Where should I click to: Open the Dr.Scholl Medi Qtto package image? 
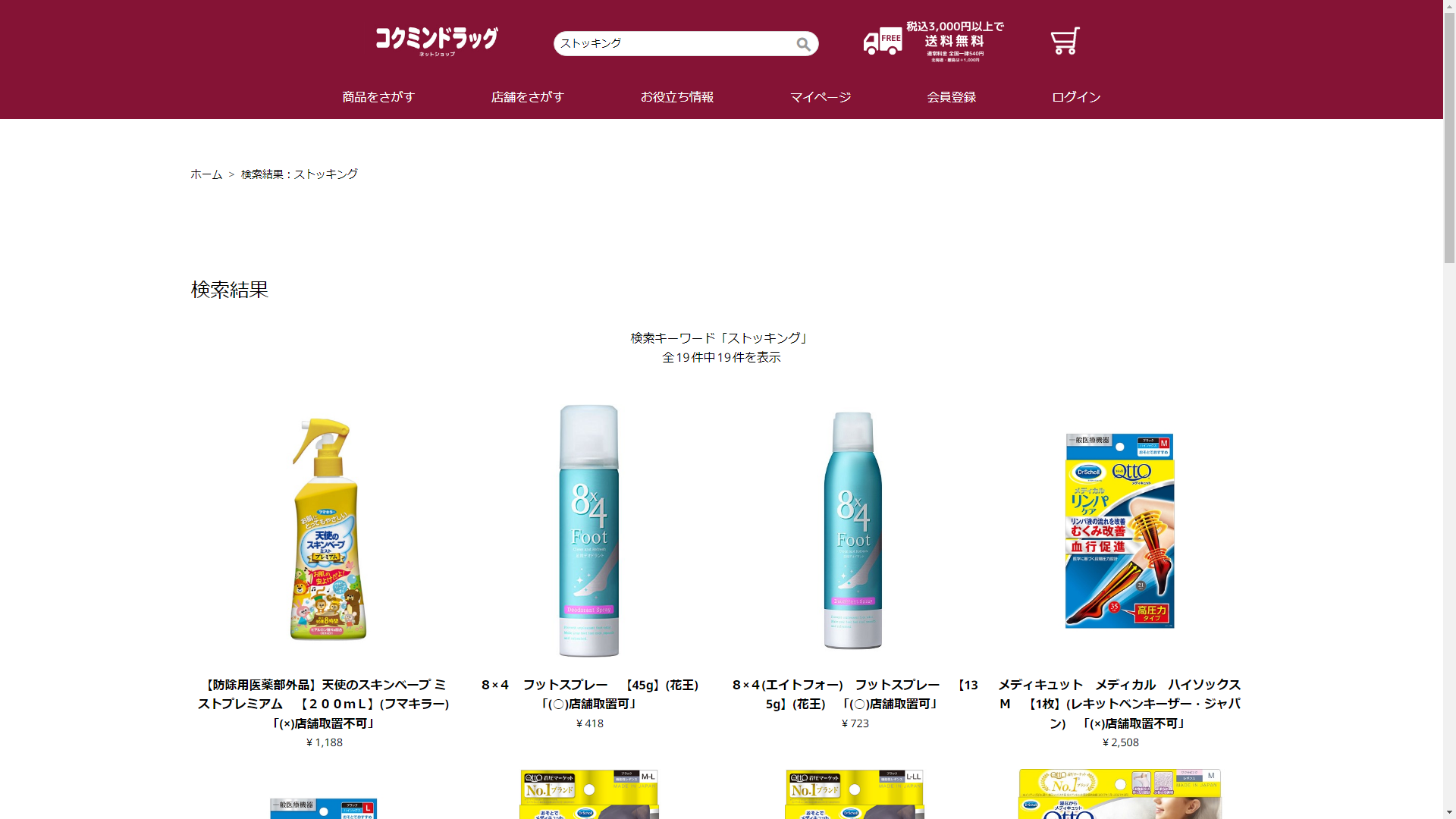(1120, 530)
